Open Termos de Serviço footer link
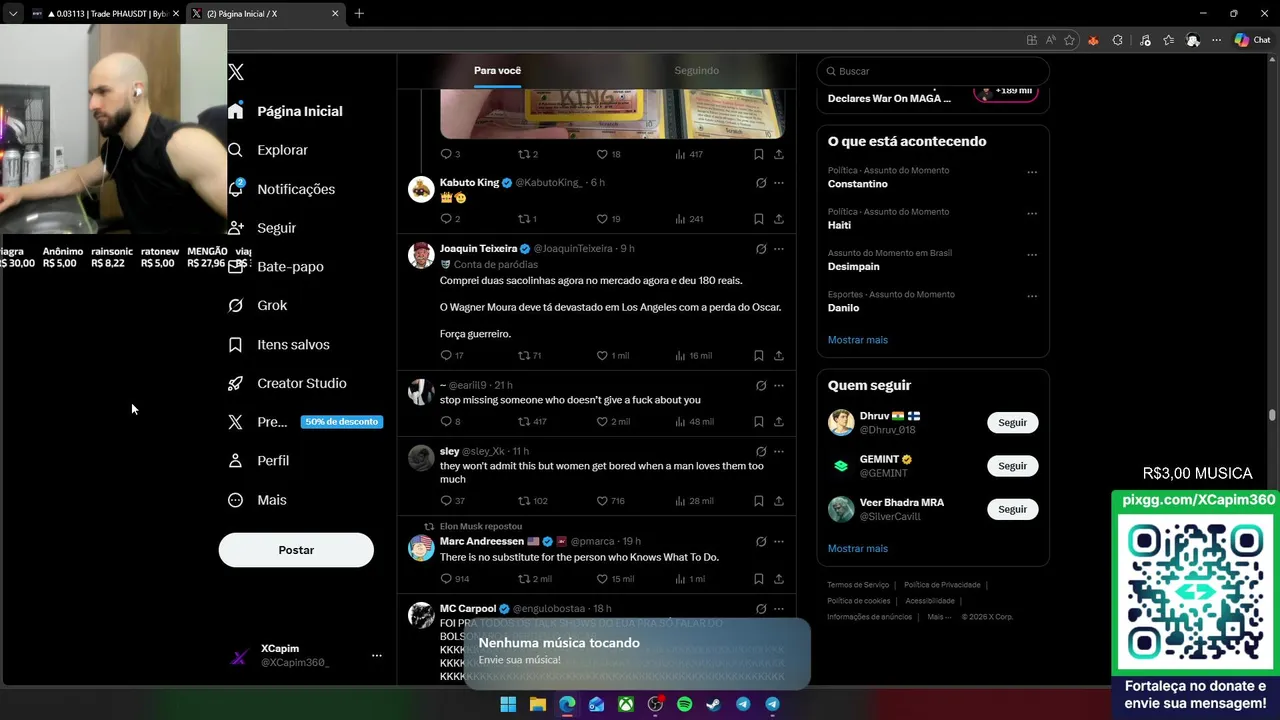 click(x=857, y=585)
